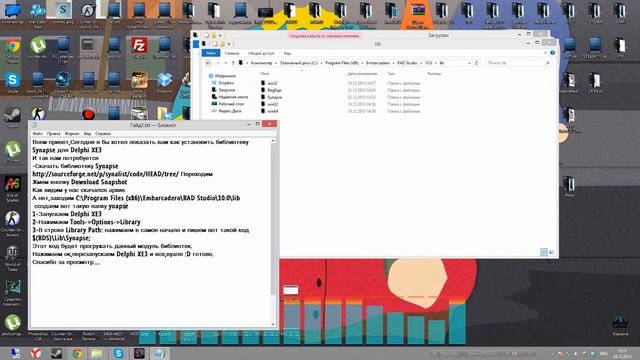
Task: Open Explorer Общий доступ ribbon tab
Action: coord(261,53)
